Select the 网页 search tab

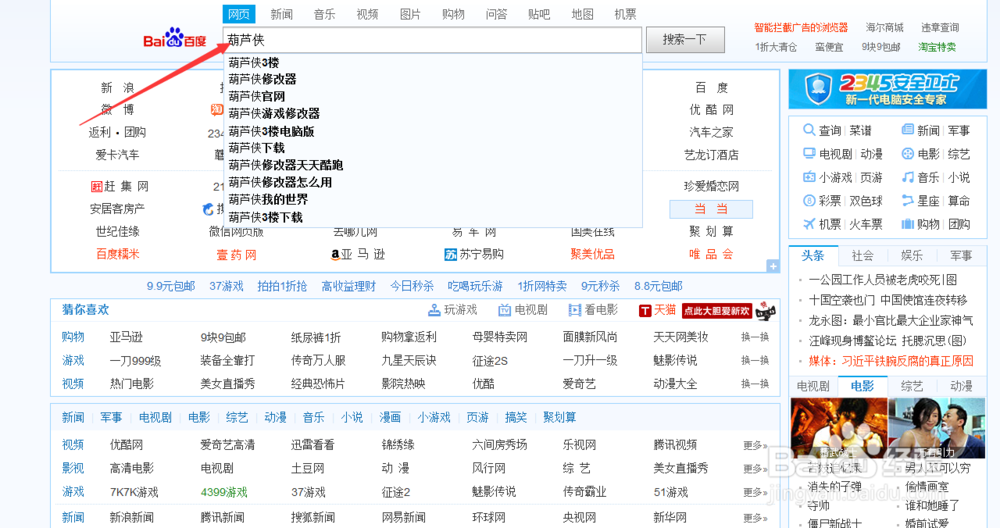click(x=239, y=14)
